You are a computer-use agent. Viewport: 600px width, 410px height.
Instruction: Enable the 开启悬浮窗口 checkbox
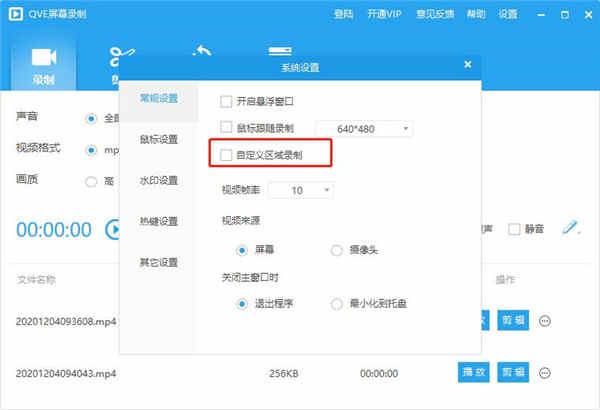tap(226, 101)
